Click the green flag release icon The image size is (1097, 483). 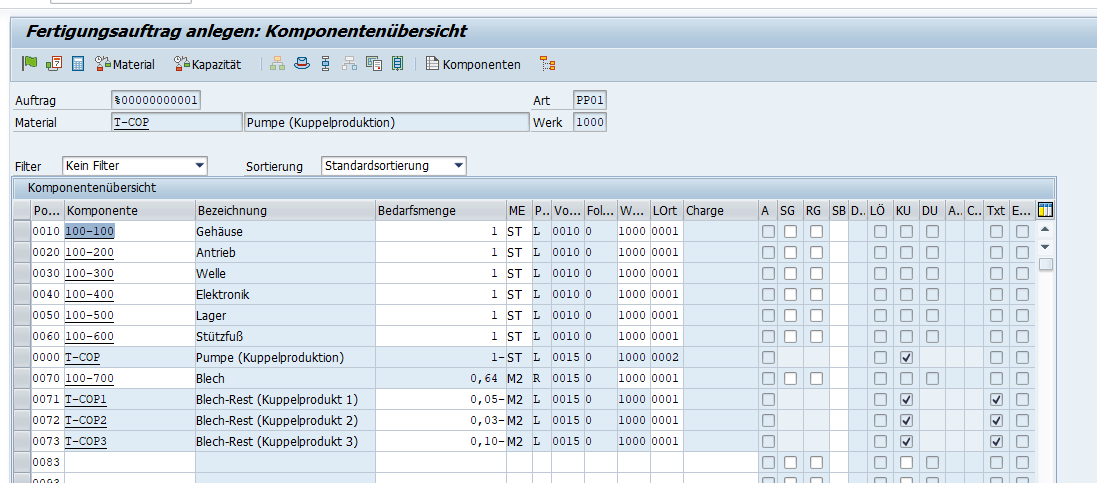[29, 64]
